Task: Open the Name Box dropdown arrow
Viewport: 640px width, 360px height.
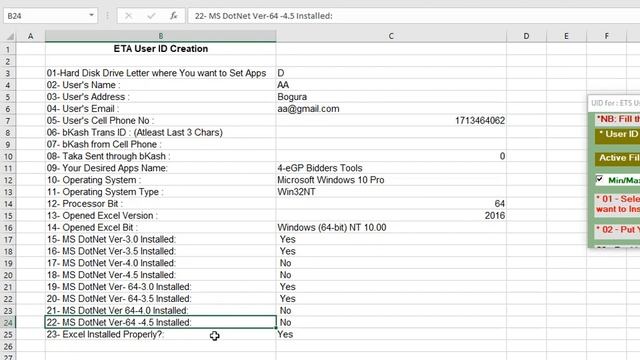Action: [91, 16]
